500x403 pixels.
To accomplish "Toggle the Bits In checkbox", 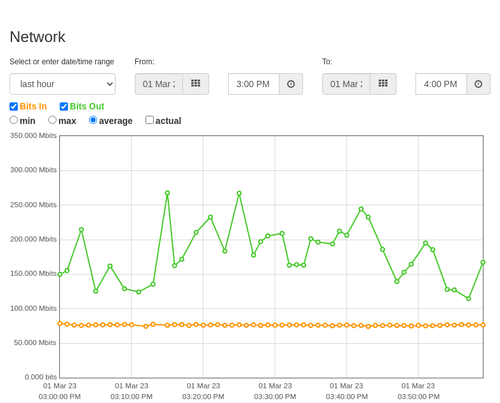I will (x=14, y=106).
